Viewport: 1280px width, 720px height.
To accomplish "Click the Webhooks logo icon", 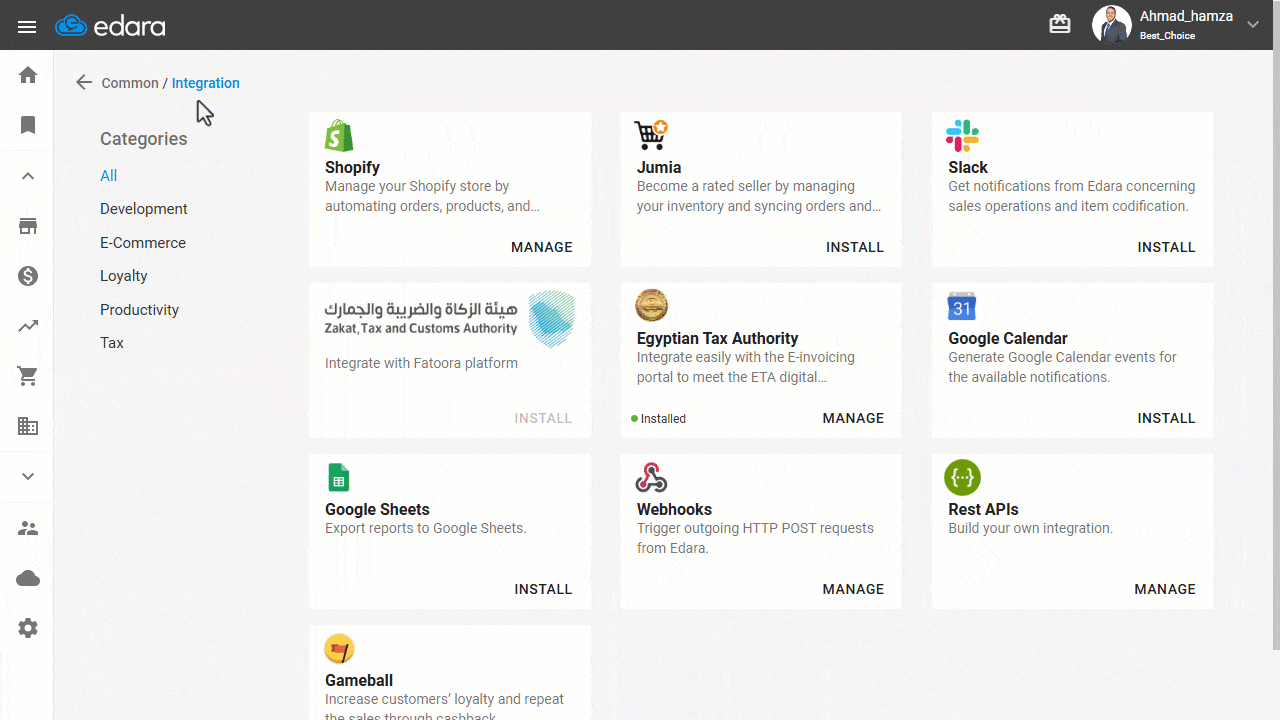I will pos(651,477).
